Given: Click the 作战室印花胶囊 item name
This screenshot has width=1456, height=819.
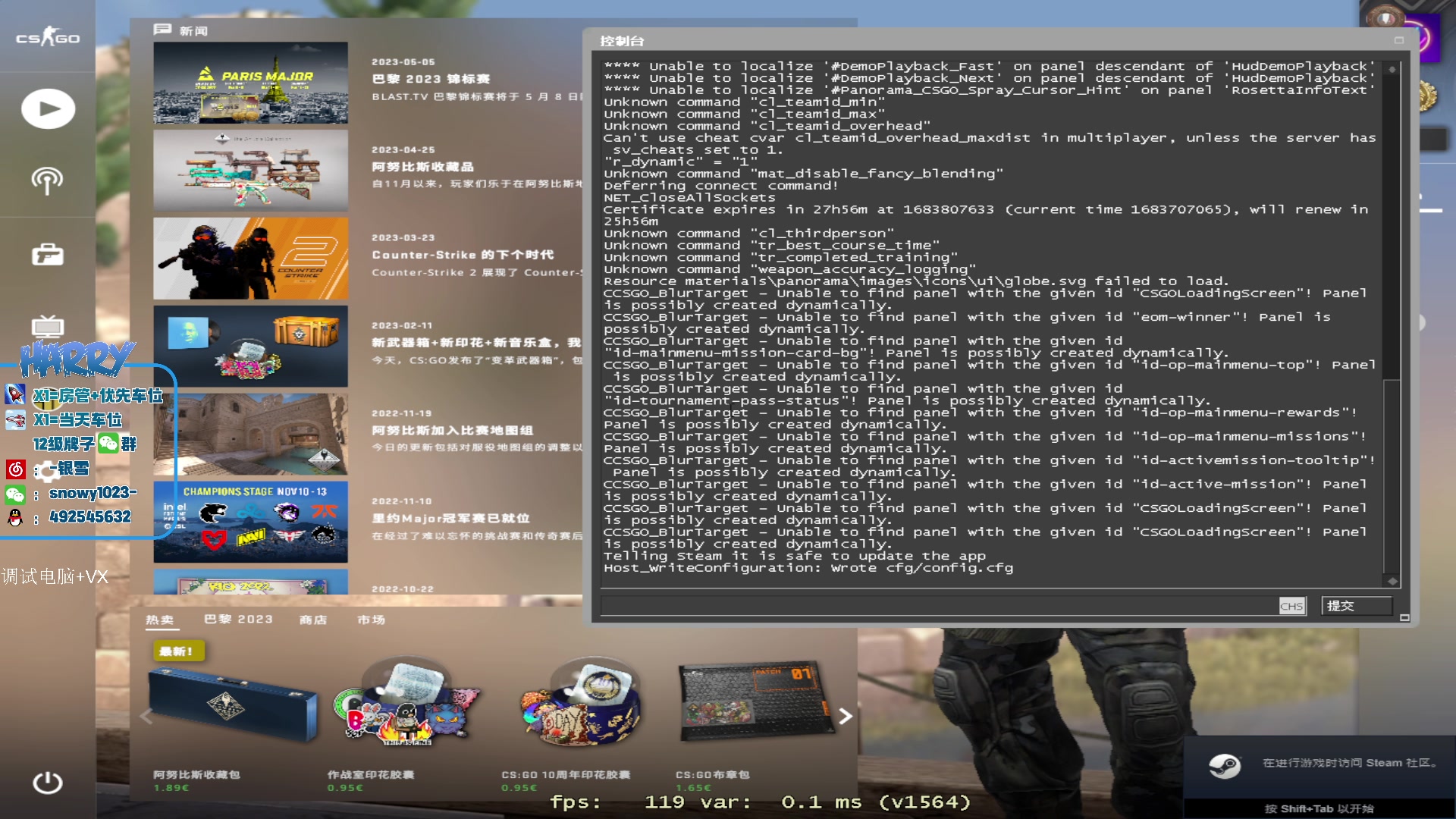Looking at the screenshot, I should pyautogui.click(x=371, y=775).
